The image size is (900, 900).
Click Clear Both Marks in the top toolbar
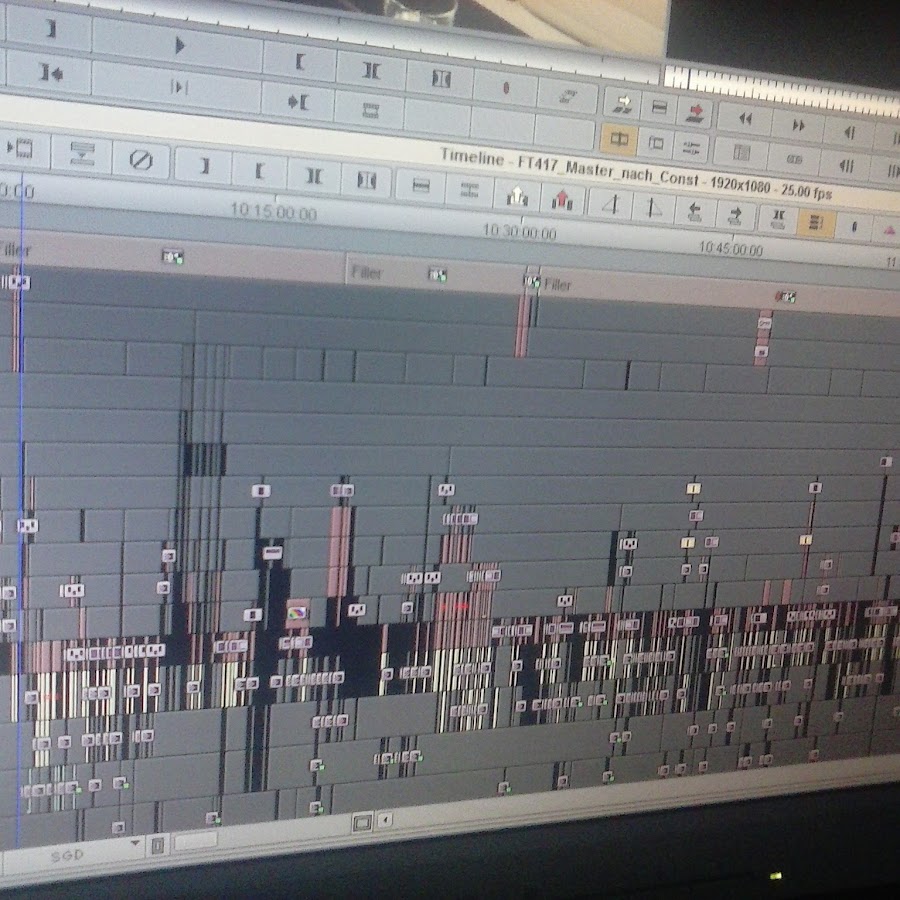coord(440,79)
